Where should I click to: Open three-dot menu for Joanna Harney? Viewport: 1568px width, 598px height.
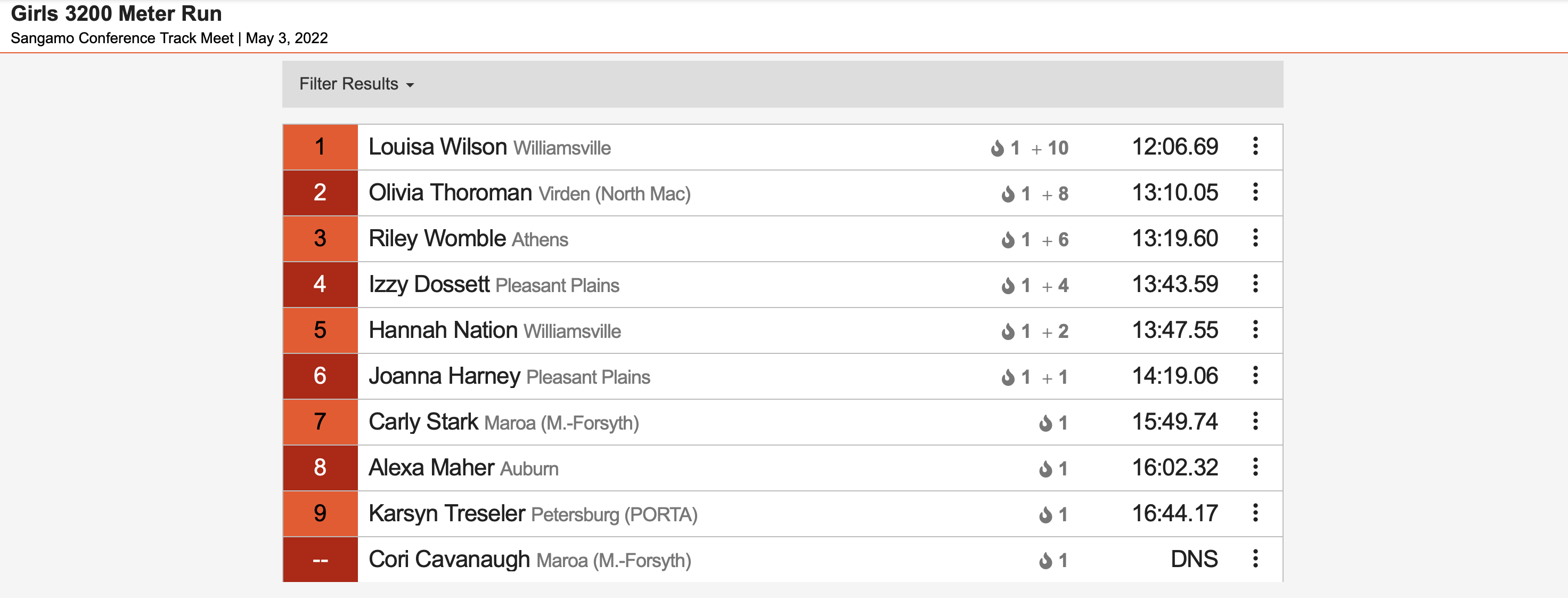pos(1255,376)
